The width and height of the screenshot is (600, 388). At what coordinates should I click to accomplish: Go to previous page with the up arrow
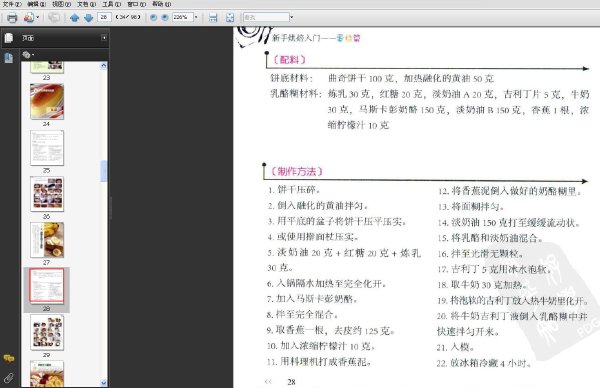click(75, 18)
